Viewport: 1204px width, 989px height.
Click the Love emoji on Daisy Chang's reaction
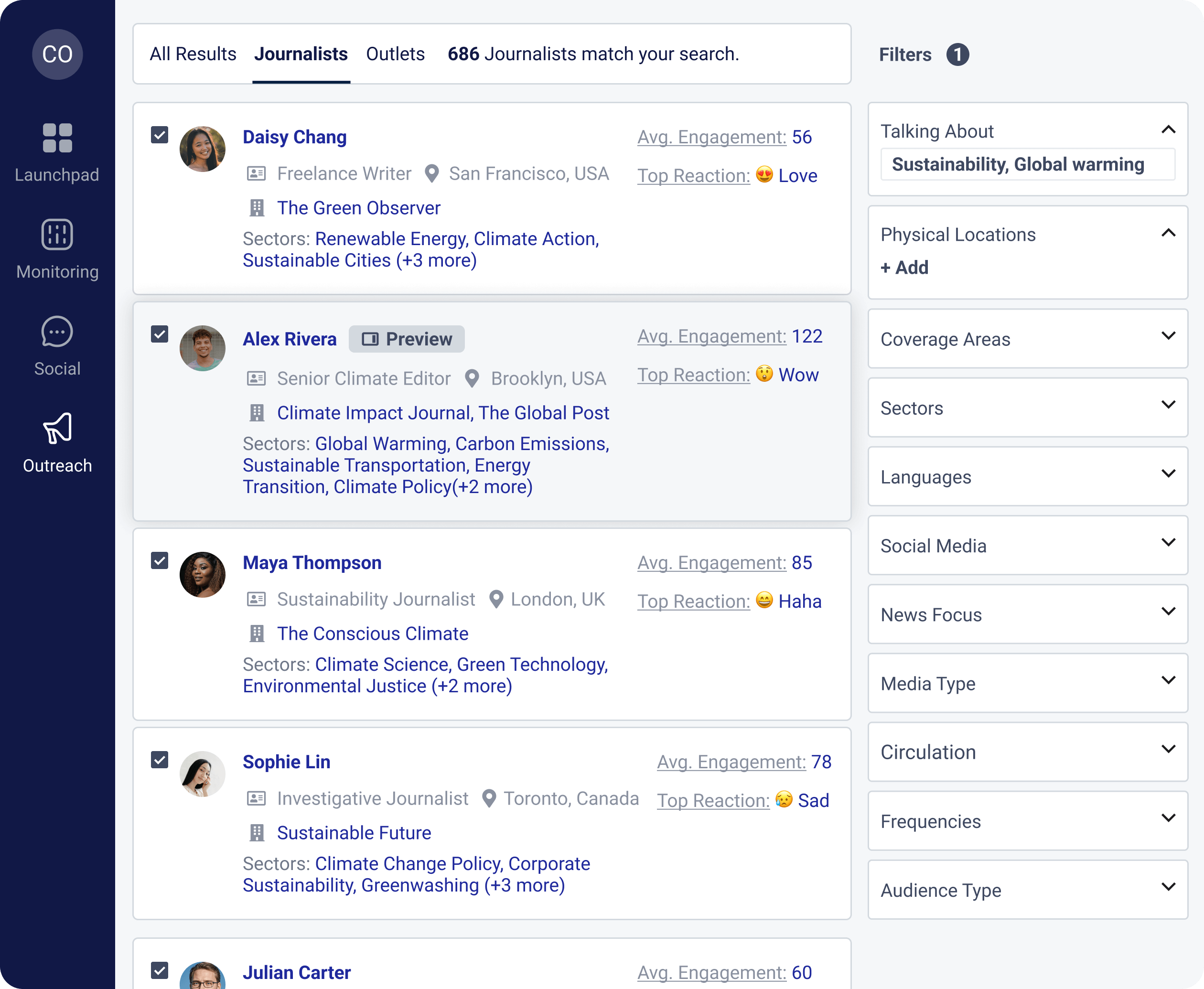tap(765, 175)
